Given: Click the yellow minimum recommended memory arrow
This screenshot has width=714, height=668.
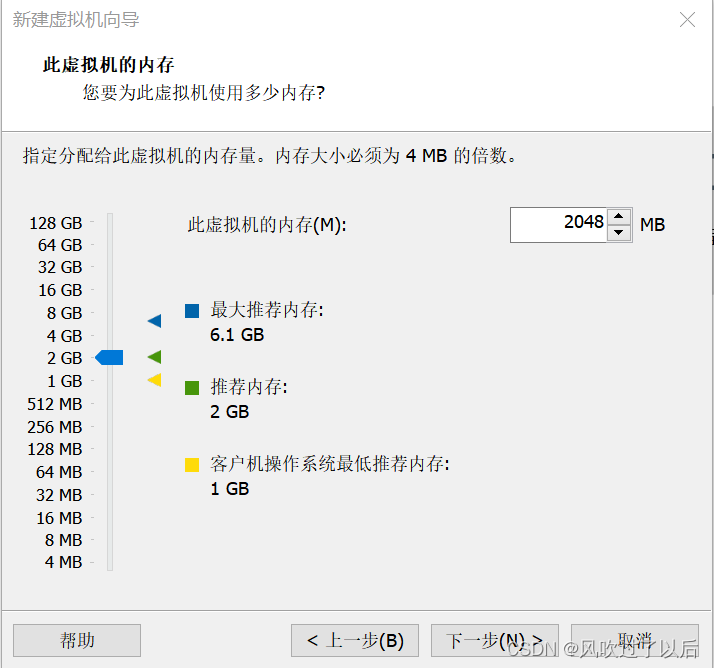Looking at the screenshot, I should click(x=154, y=380).
